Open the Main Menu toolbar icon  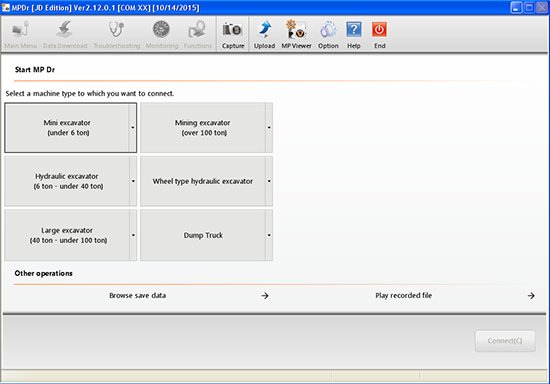[x=20, y=34]
